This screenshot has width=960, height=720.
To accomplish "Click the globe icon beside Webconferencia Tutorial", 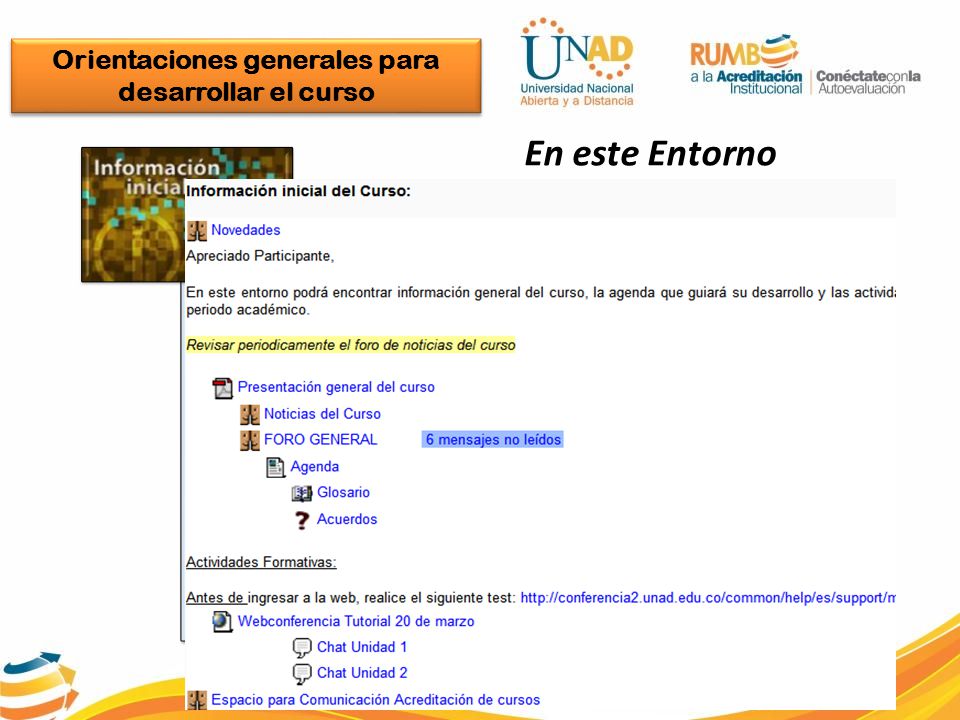I will pos(222,621).
